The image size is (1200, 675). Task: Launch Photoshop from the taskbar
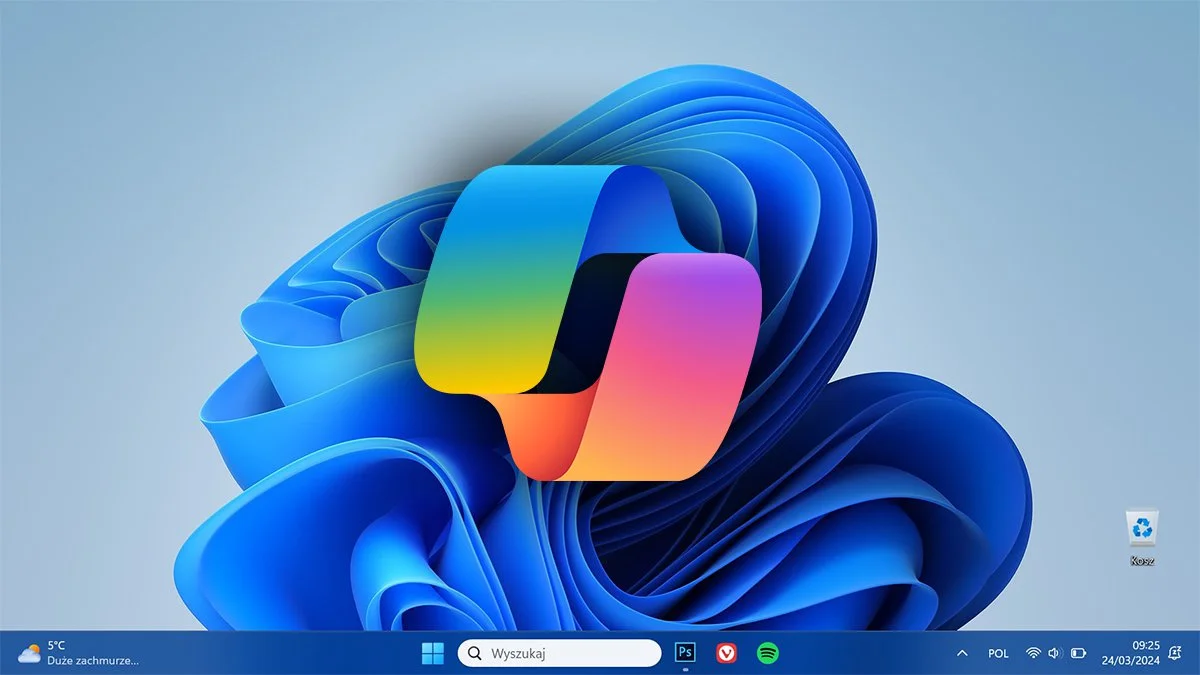tap(685, 653)
